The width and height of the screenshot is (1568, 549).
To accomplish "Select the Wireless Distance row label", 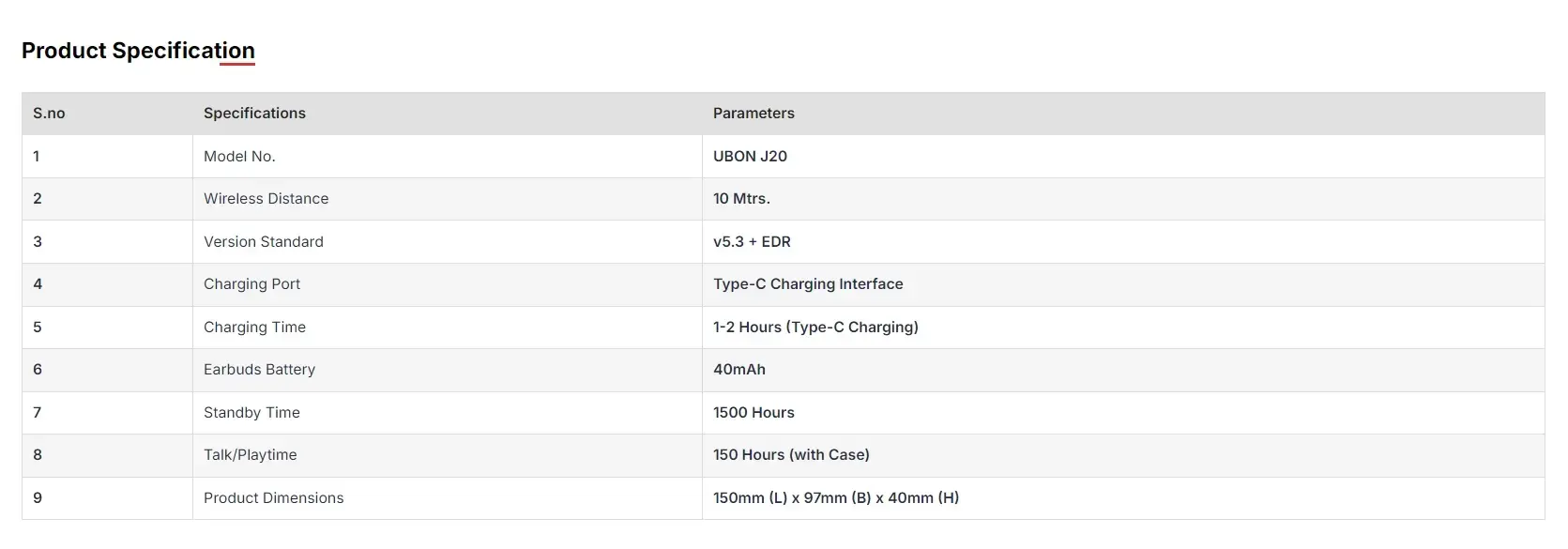I will click(266, 199).
